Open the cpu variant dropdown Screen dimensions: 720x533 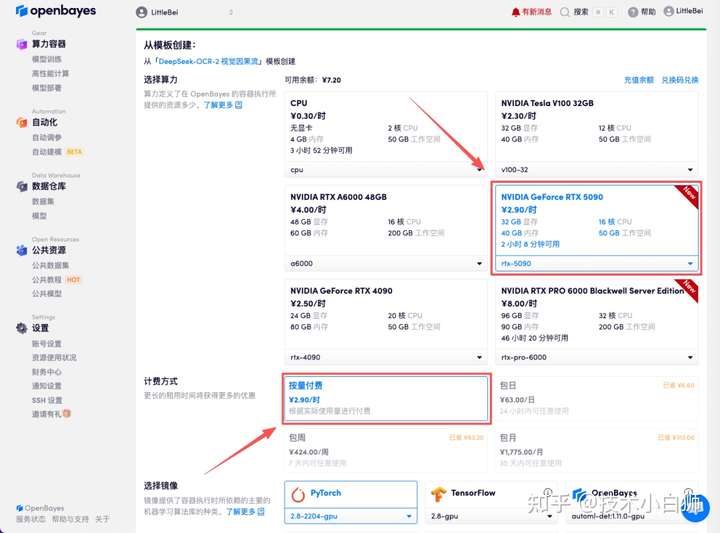[386, 170]
